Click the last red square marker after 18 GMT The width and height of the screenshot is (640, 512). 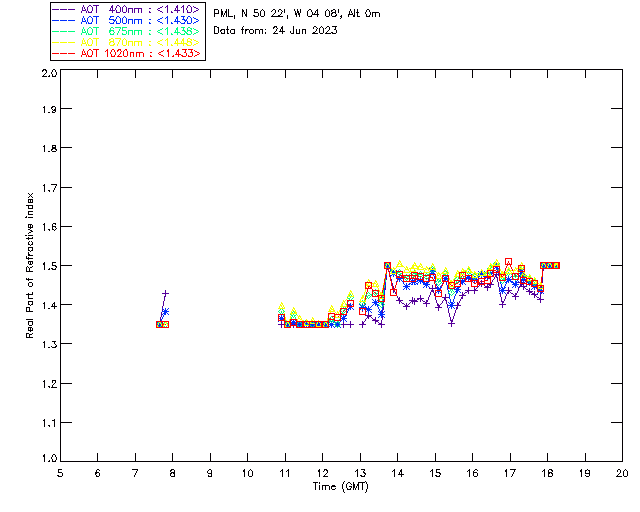click(x=556, y=265)
